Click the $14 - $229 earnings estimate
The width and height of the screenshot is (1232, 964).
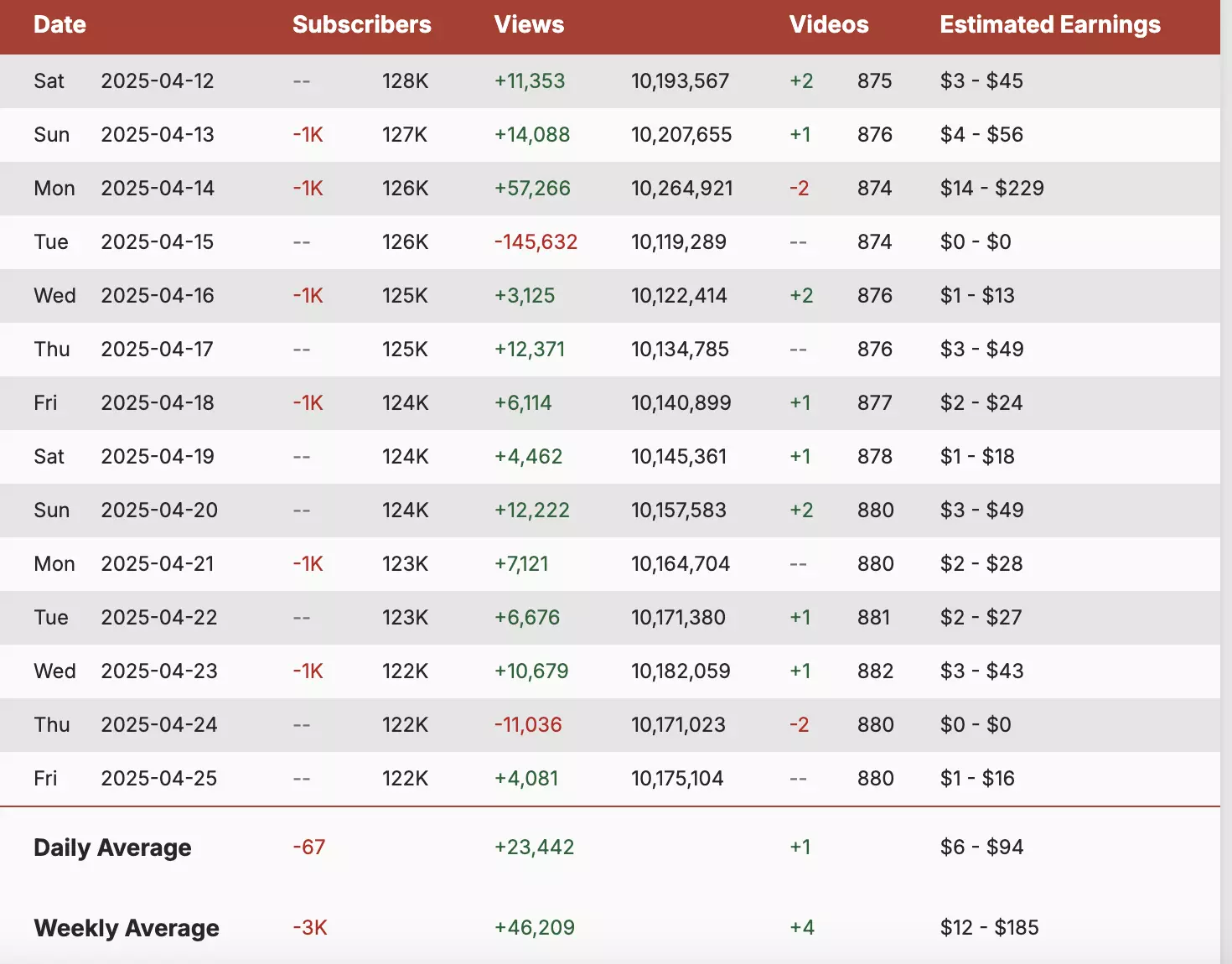(992, 189)
